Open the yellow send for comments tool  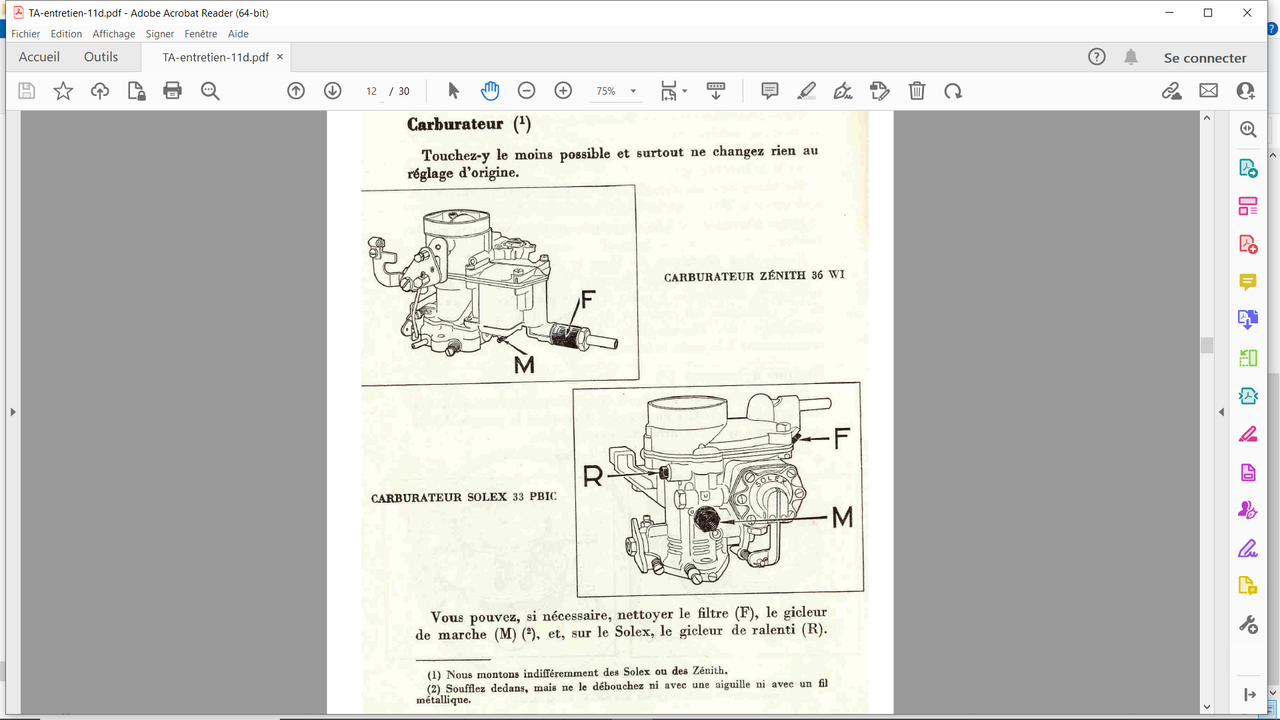(1248, 586)
